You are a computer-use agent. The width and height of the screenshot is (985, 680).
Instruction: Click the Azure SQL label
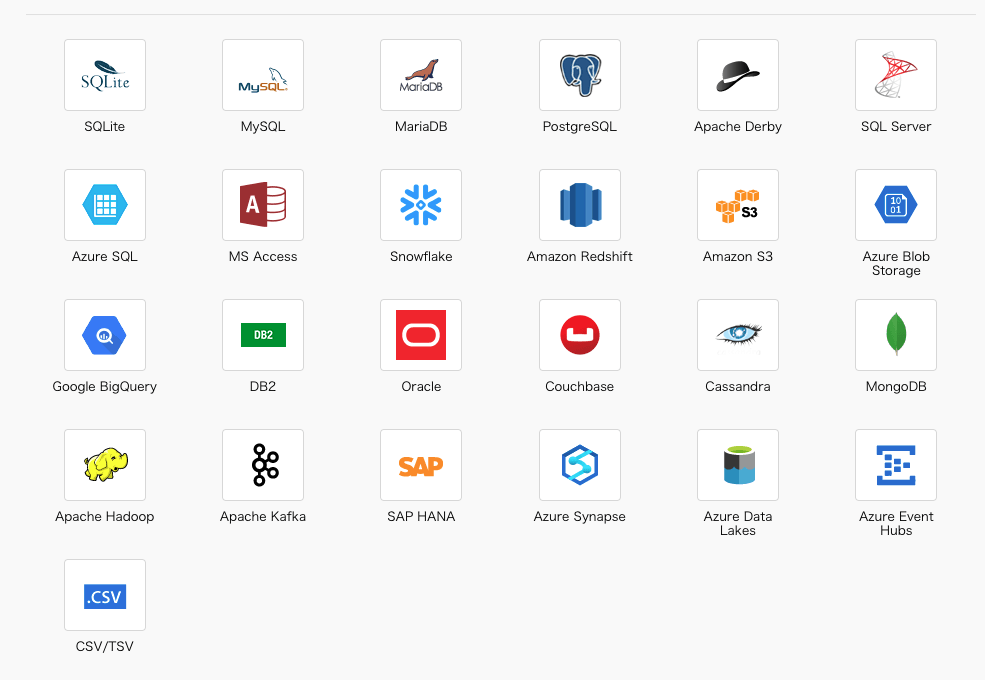click(105, 256)
